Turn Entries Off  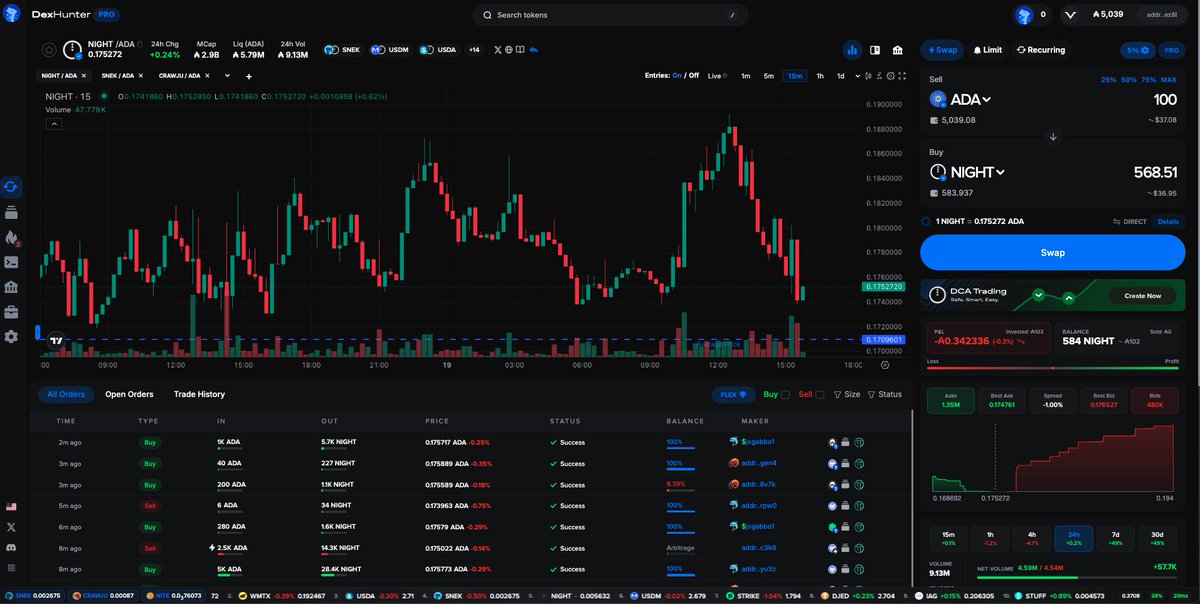coord(693,75)
